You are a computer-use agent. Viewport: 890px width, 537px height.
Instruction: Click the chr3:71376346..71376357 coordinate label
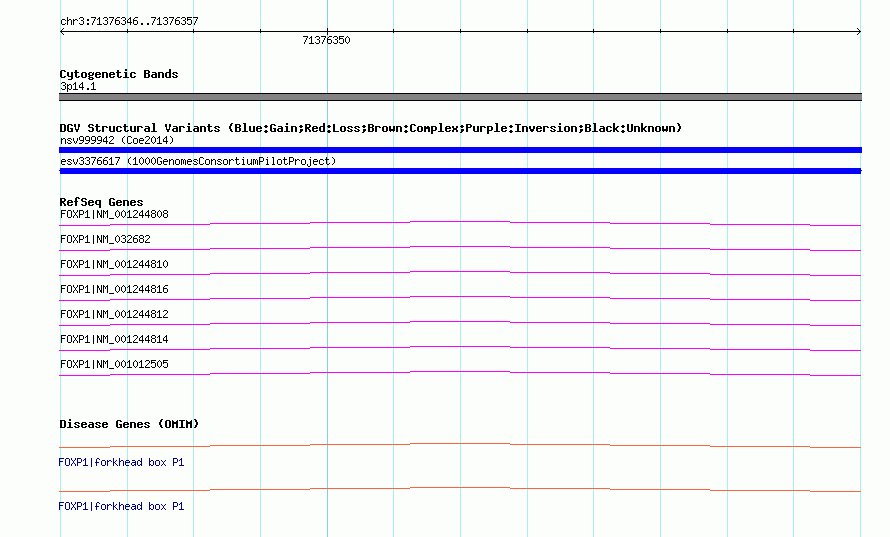tap(129, 22)
